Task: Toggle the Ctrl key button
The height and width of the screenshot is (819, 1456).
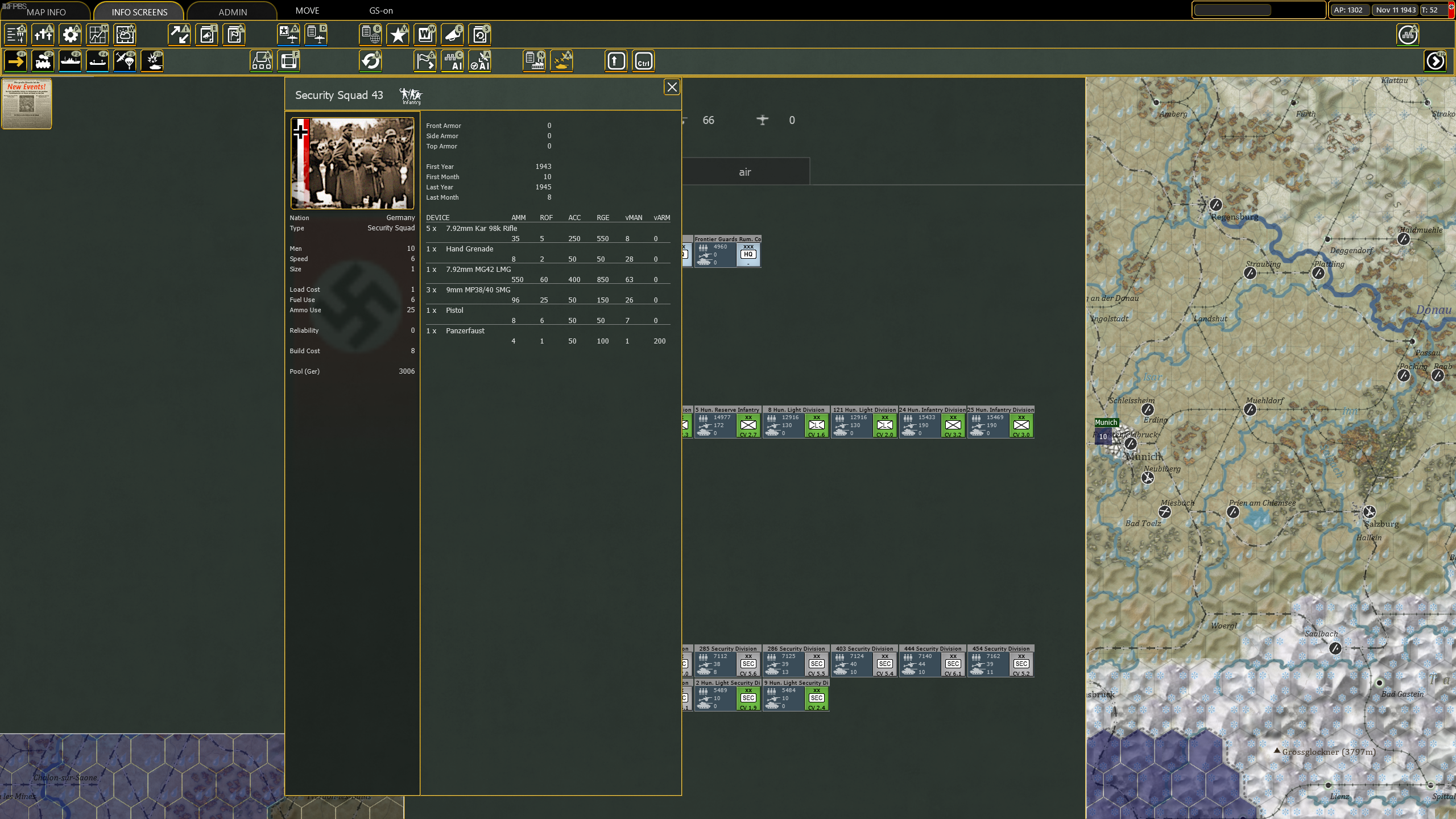Action: [x=644, y=61]
